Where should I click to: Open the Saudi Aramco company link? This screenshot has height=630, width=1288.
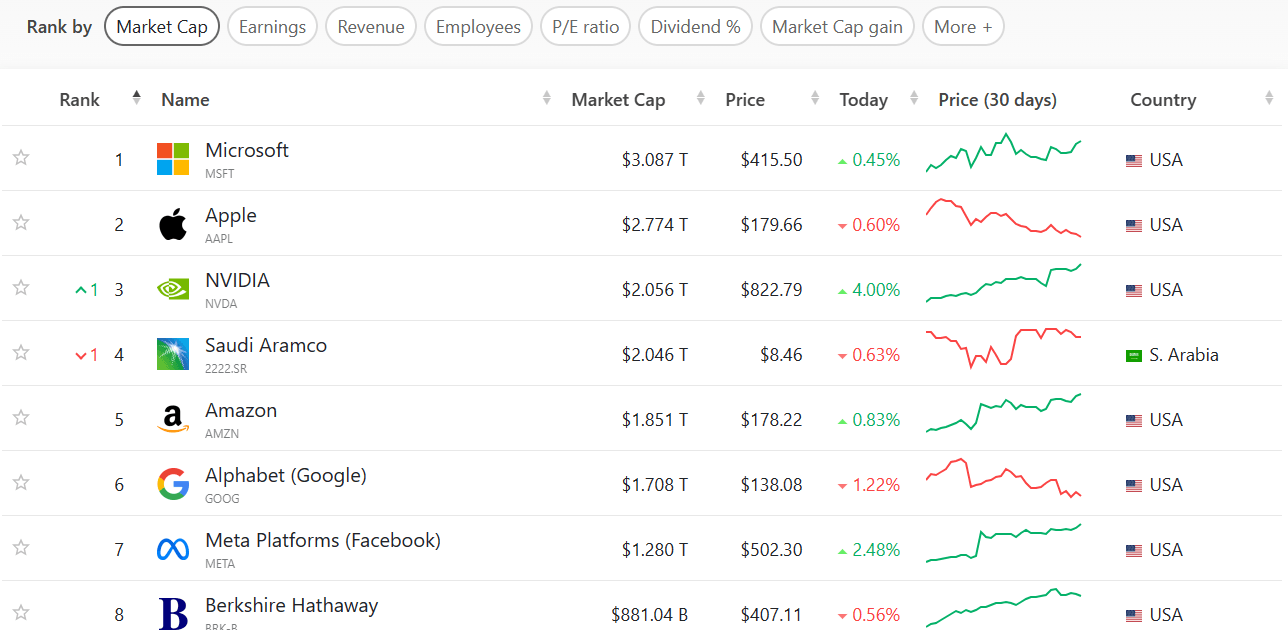click(266, 345)
